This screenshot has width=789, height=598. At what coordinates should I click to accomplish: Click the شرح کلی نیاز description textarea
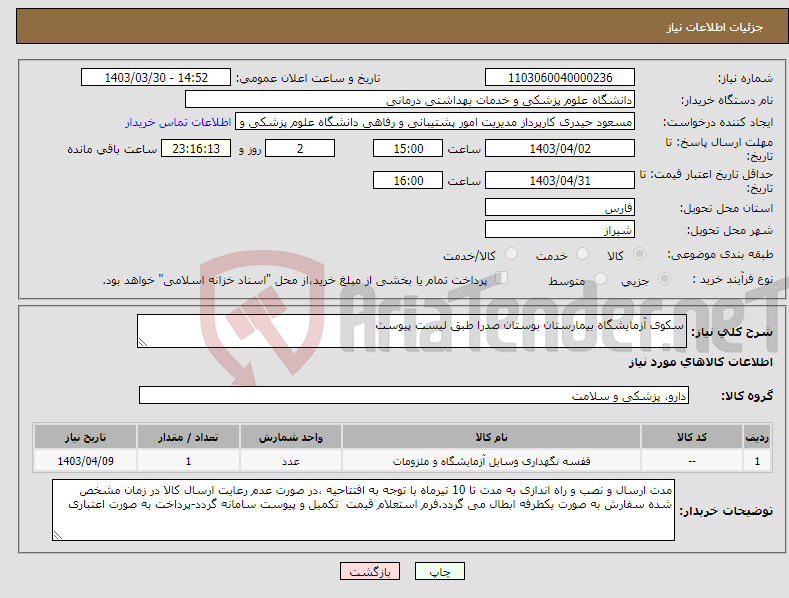412,331
